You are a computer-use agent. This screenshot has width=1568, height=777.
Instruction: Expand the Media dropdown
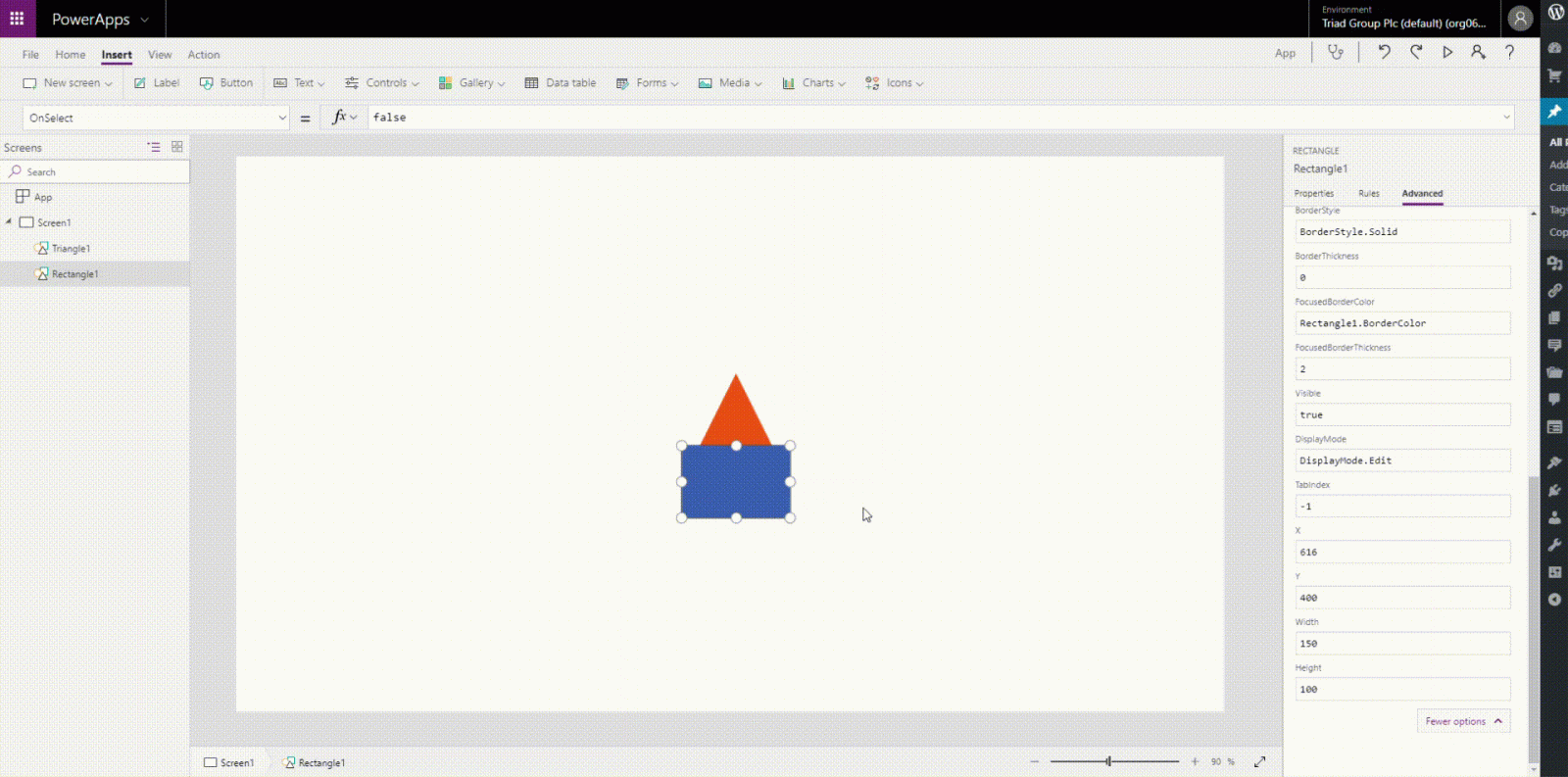758,84
